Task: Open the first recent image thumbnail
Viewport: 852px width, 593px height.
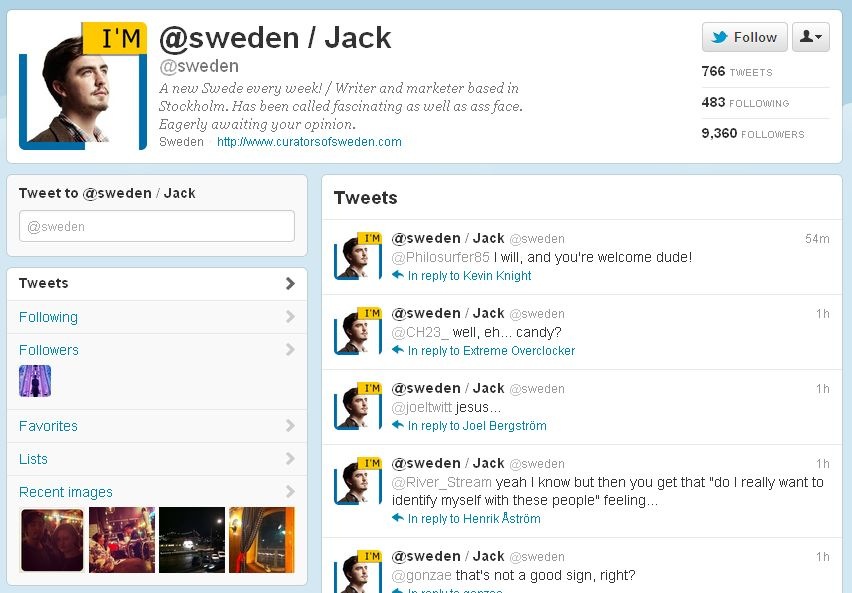Action: coord(52,540)
